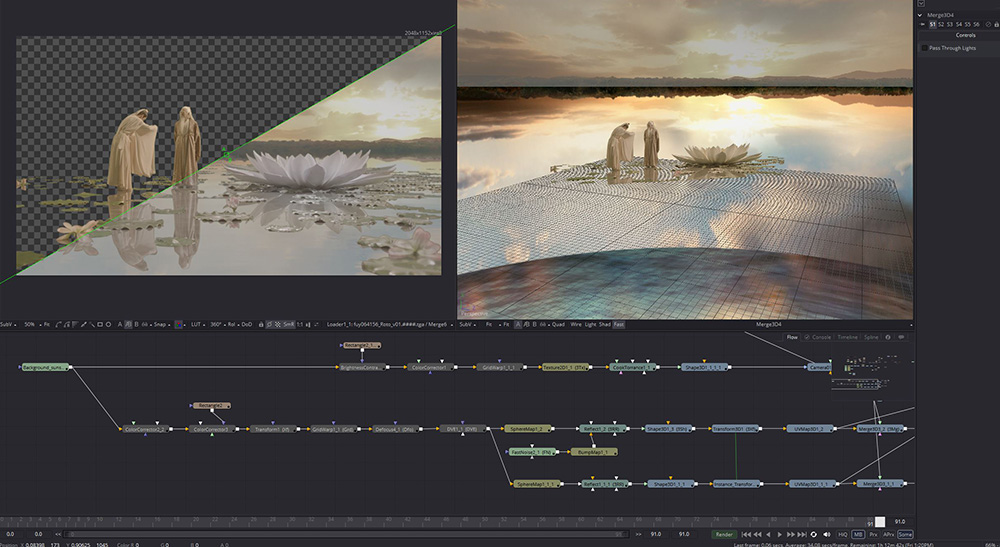Check the Pass Through Lights checkbox
1000x547 pixels.
pos(924,48)
